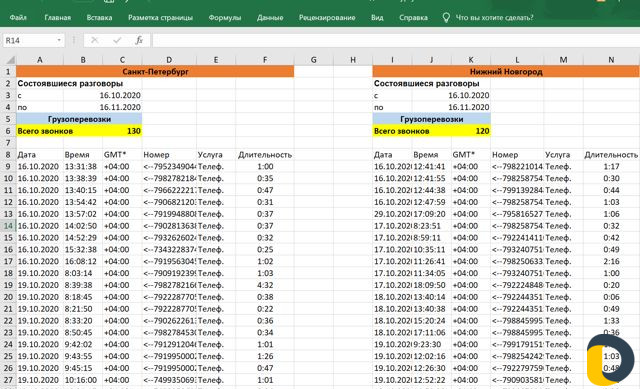Expand the Name Box dropdown arrow
The image size is (640, 389).
[59, 40]
